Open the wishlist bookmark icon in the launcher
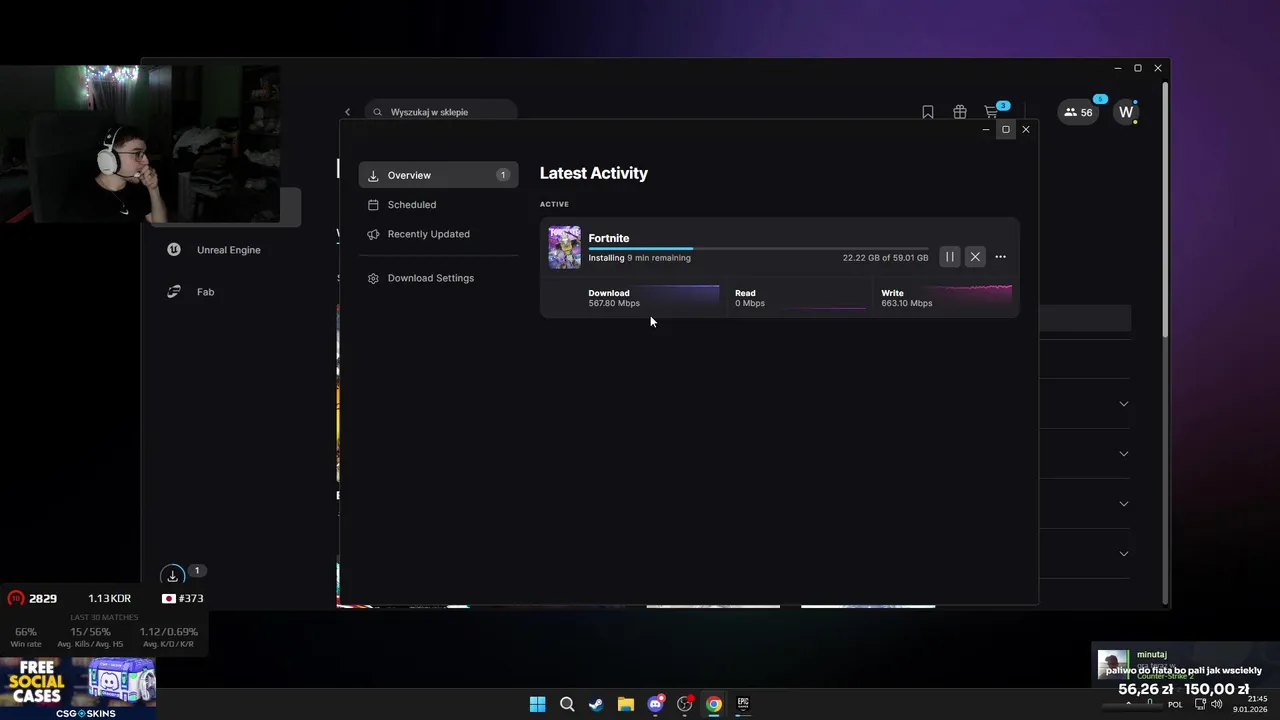The image size is (1280, 720). pos(928,112)
